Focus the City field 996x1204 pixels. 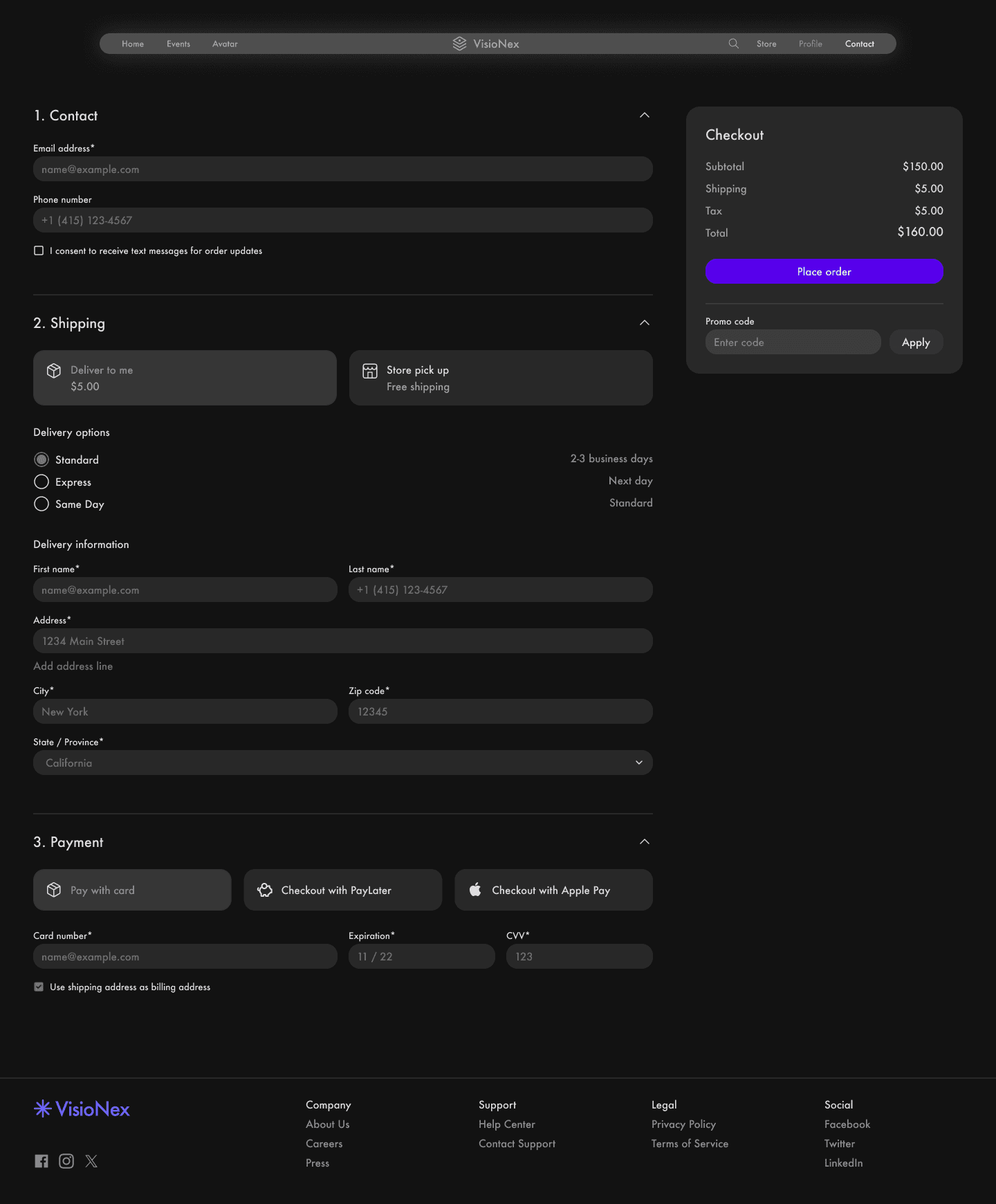(185, 711)
